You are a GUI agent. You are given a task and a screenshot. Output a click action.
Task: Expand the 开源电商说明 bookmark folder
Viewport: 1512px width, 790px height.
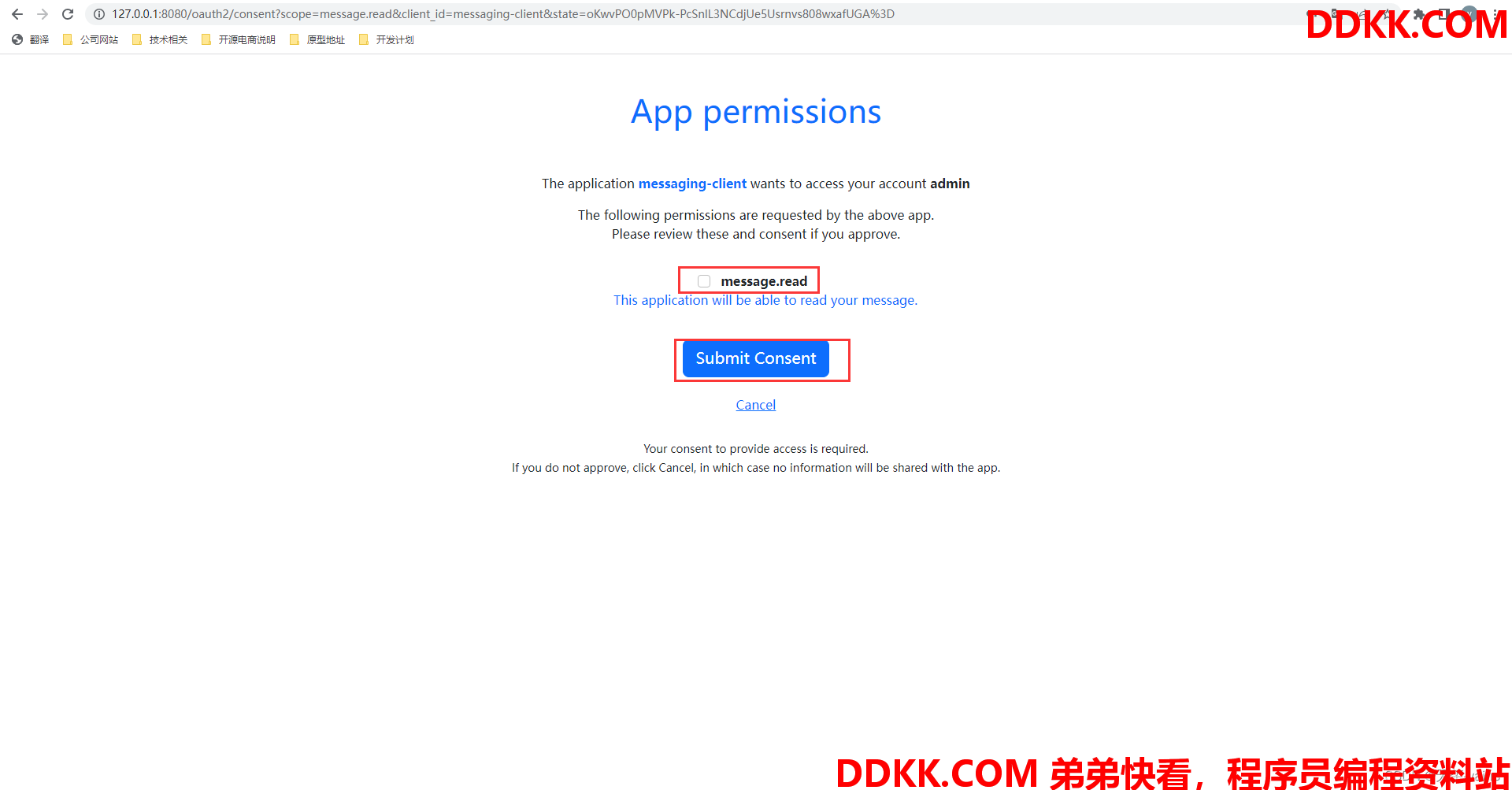coord(239,39)
